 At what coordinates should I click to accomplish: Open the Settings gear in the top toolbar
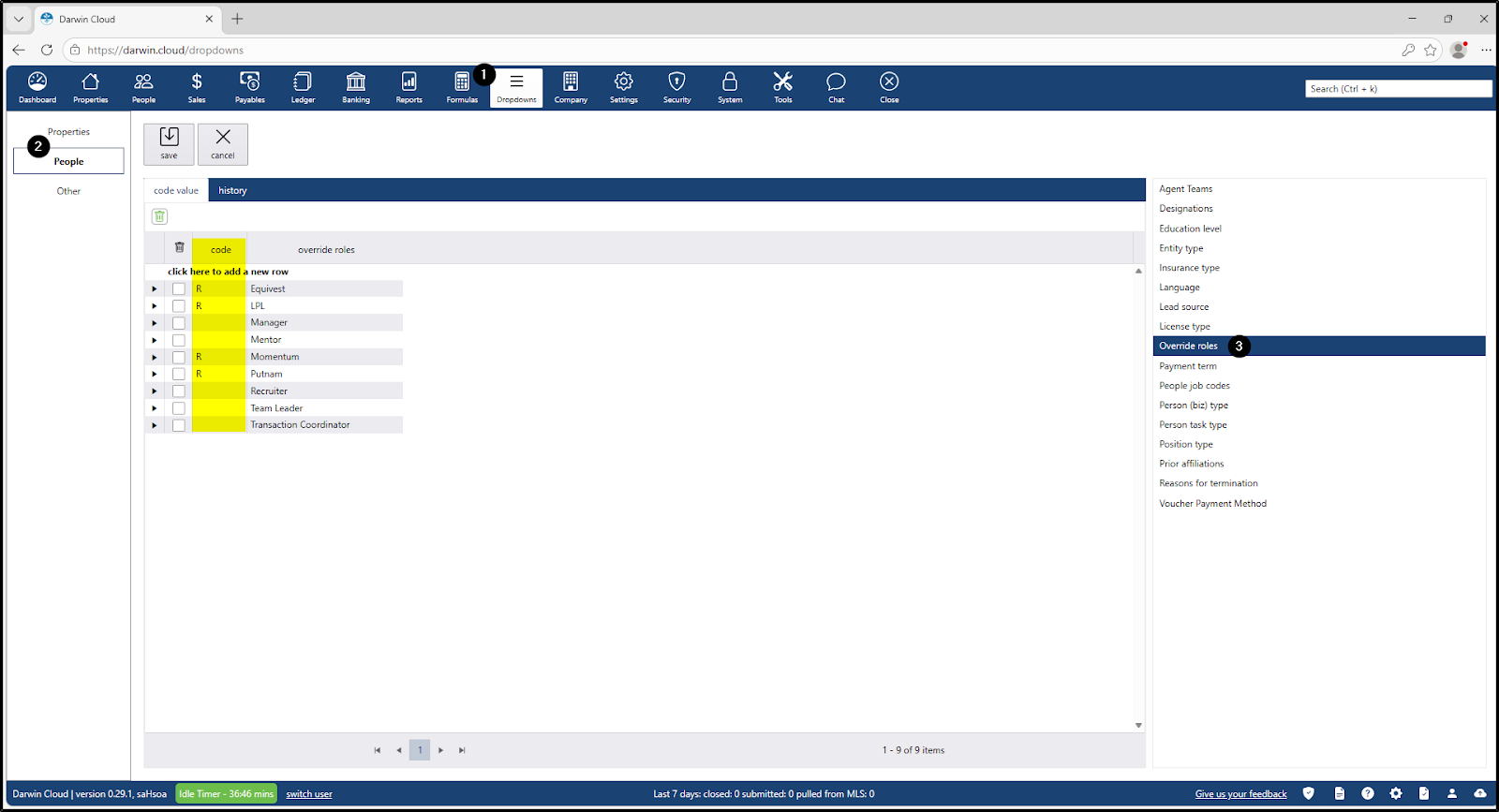[624, 87]
